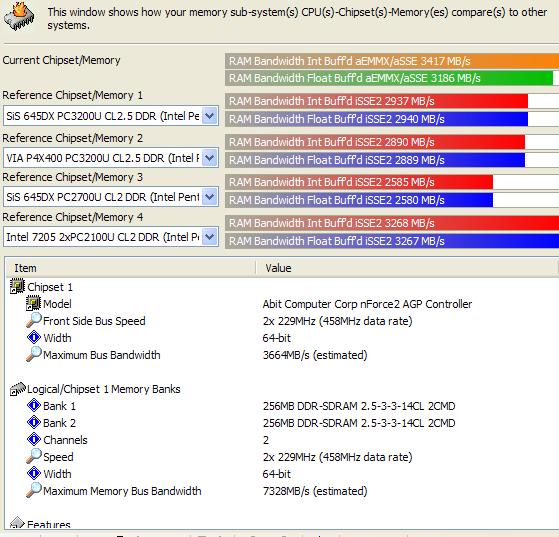Select the Abit nForce2 AGP Controller value
Viewport: 559px width, 537px height.
pos(367,304)
